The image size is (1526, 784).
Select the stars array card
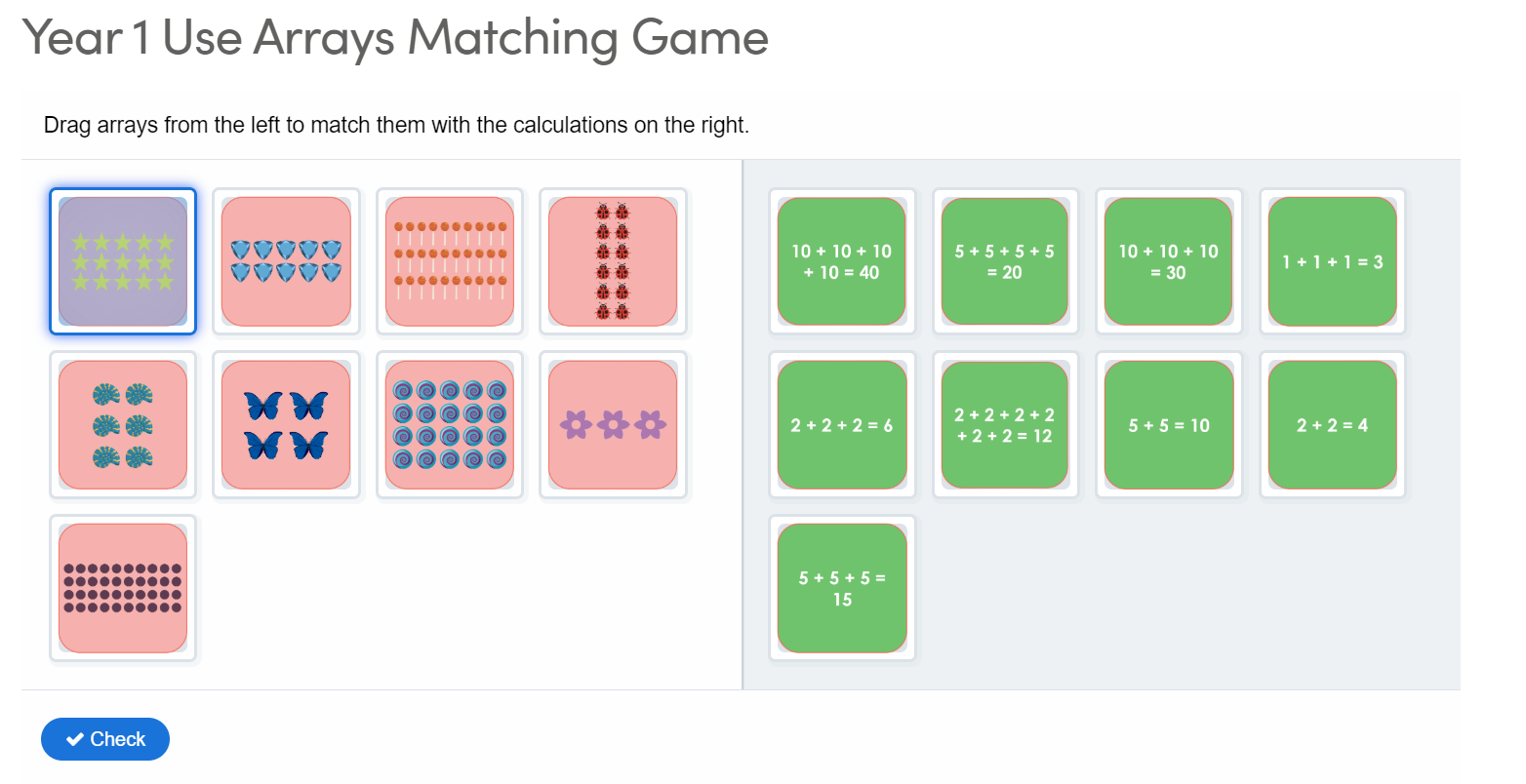122,260
